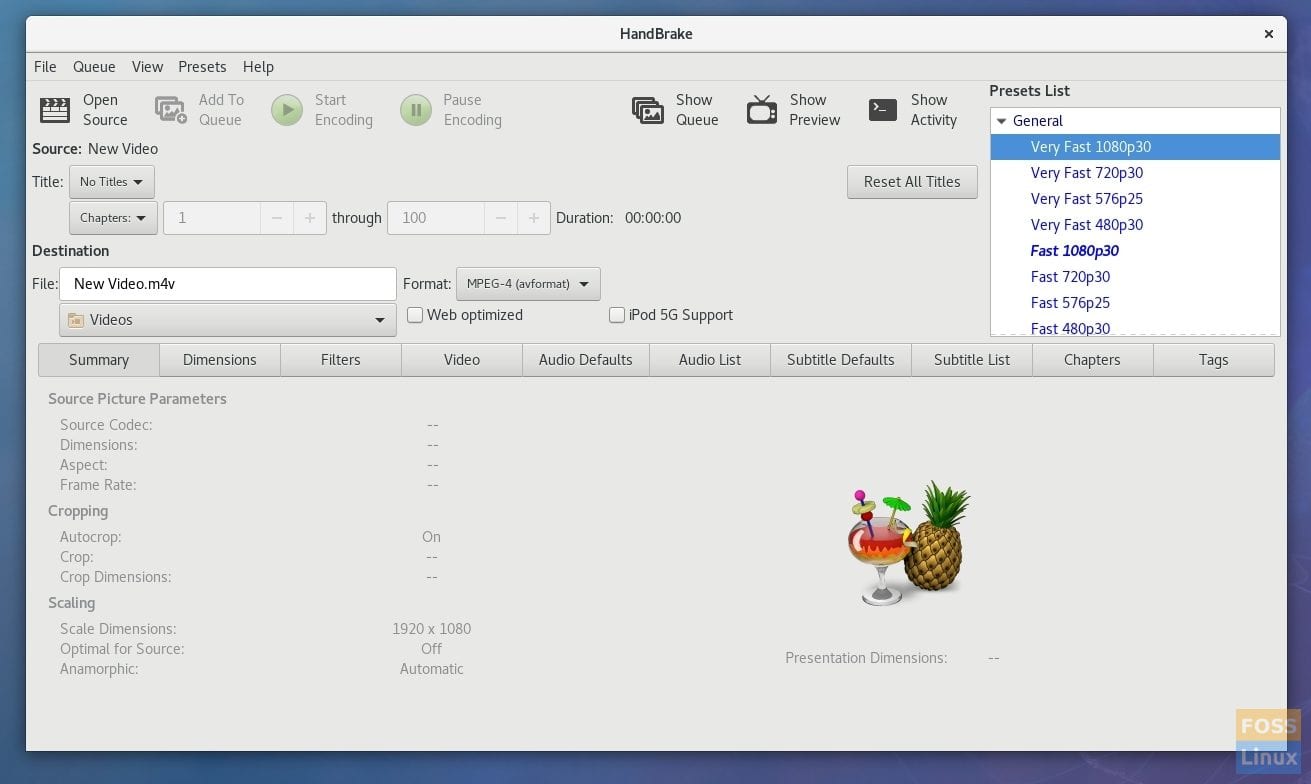Open the Videos destination folder dropdown
1311x784 pixels.
pos(228,320)
